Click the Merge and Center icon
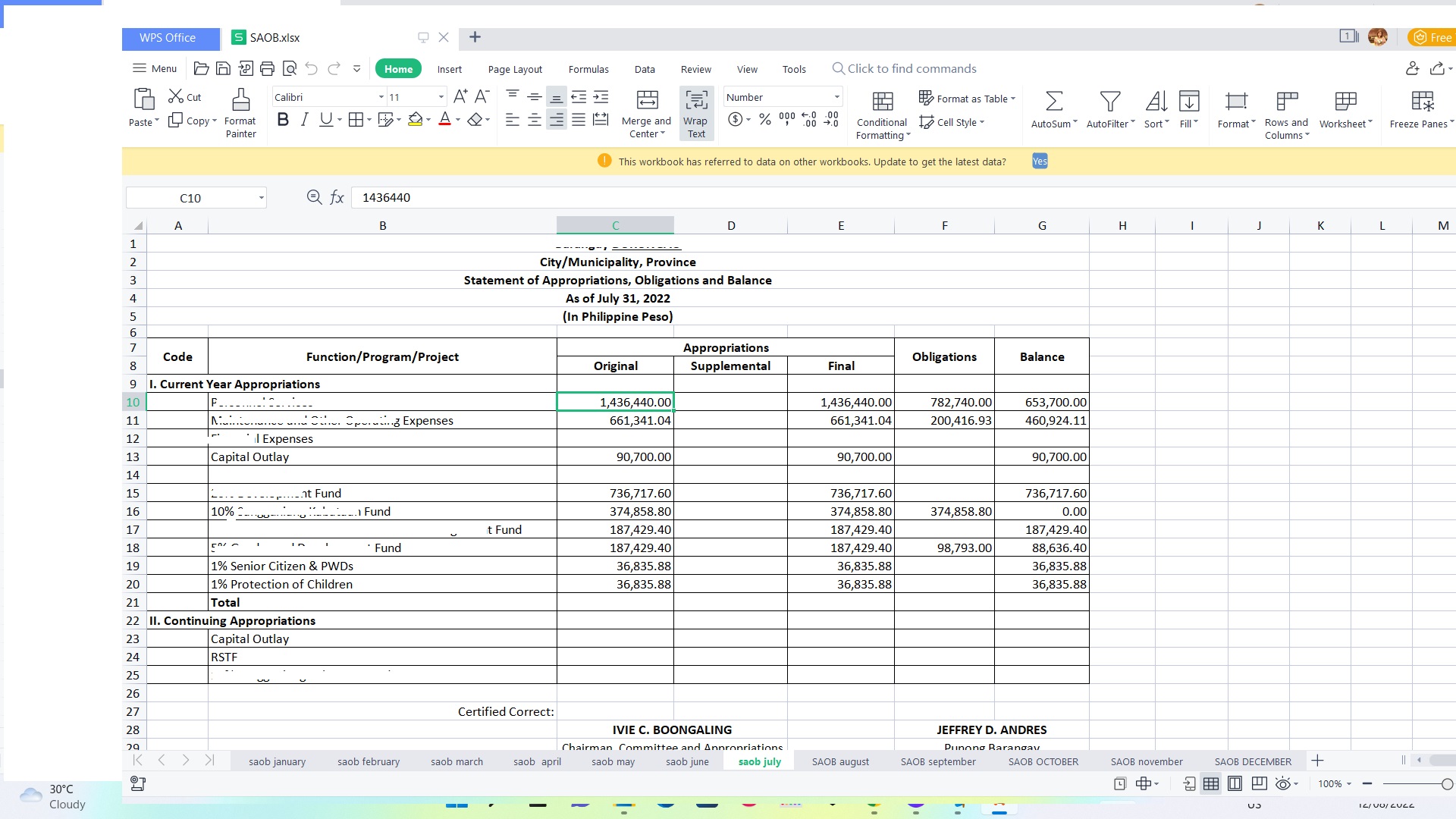The image size is (1456, 819). (x=647, y=101)
